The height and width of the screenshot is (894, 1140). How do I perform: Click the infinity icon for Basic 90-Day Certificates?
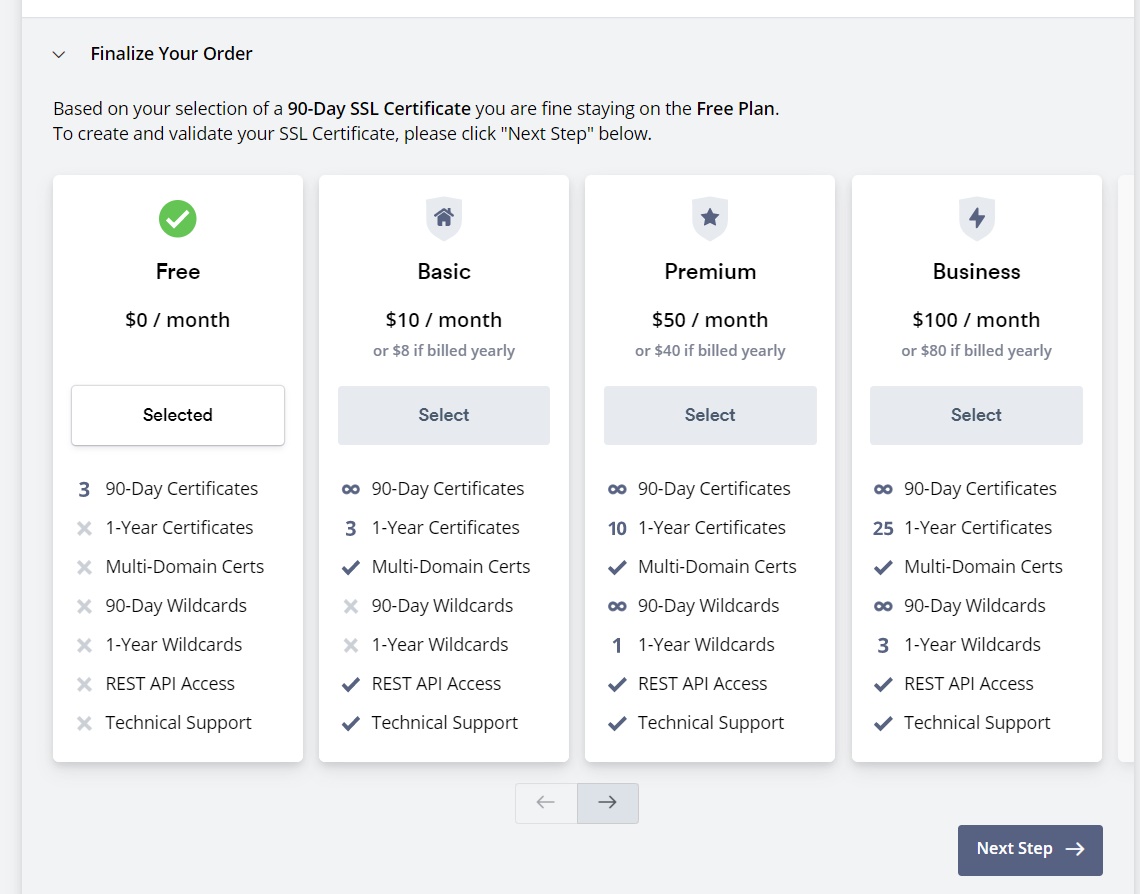pos(351,489)
